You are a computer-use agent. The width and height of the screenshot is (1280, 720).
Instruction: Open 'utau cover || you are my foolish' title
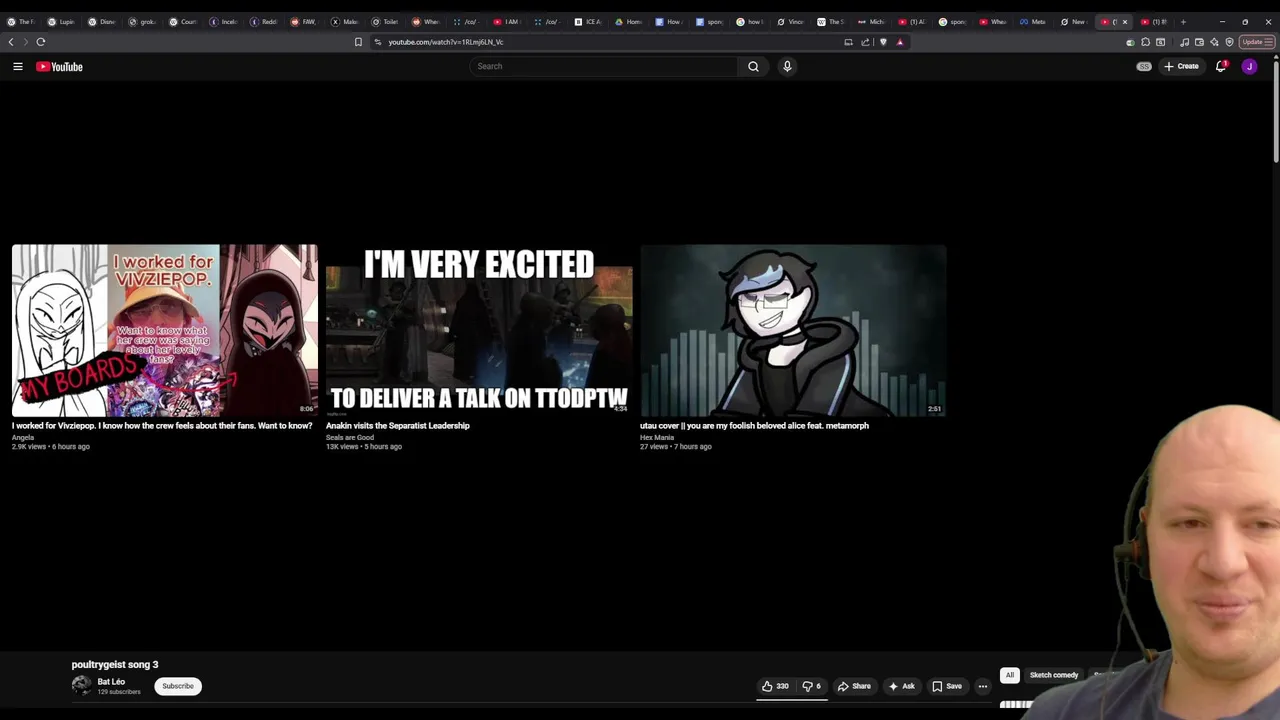pyautogui.click(x=754, y=426)
